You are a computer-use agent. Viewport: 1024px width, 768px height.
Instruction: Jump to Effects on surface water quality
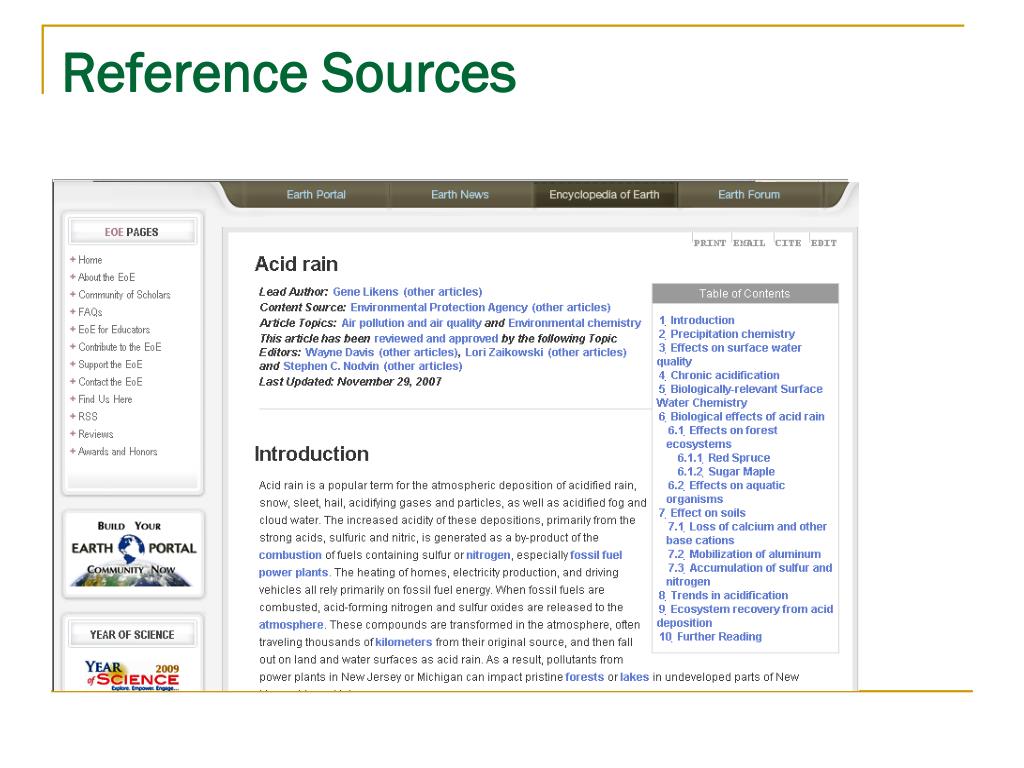click(x=729, y=355)
